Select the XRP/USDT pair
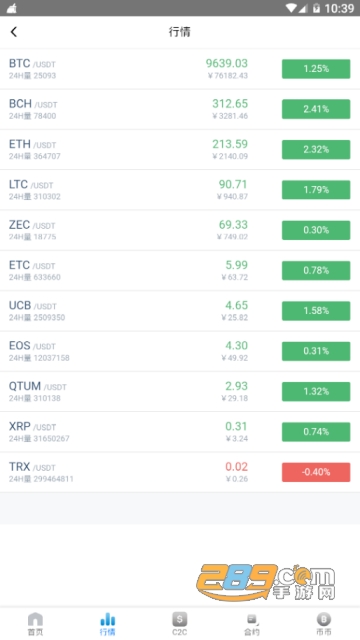The width and height of the screenshot is (360, 640). tap(180, 432)
